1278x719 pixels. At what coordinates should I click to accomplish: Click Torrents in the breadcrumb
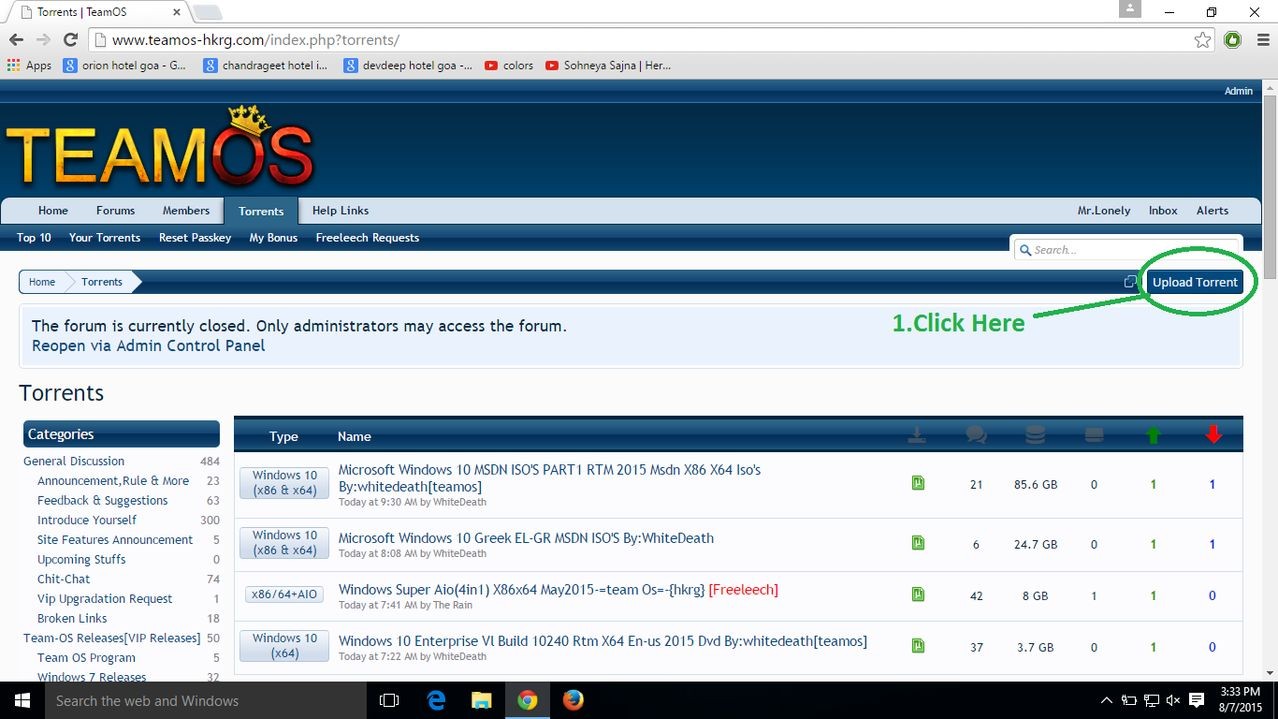pos(102,282)
